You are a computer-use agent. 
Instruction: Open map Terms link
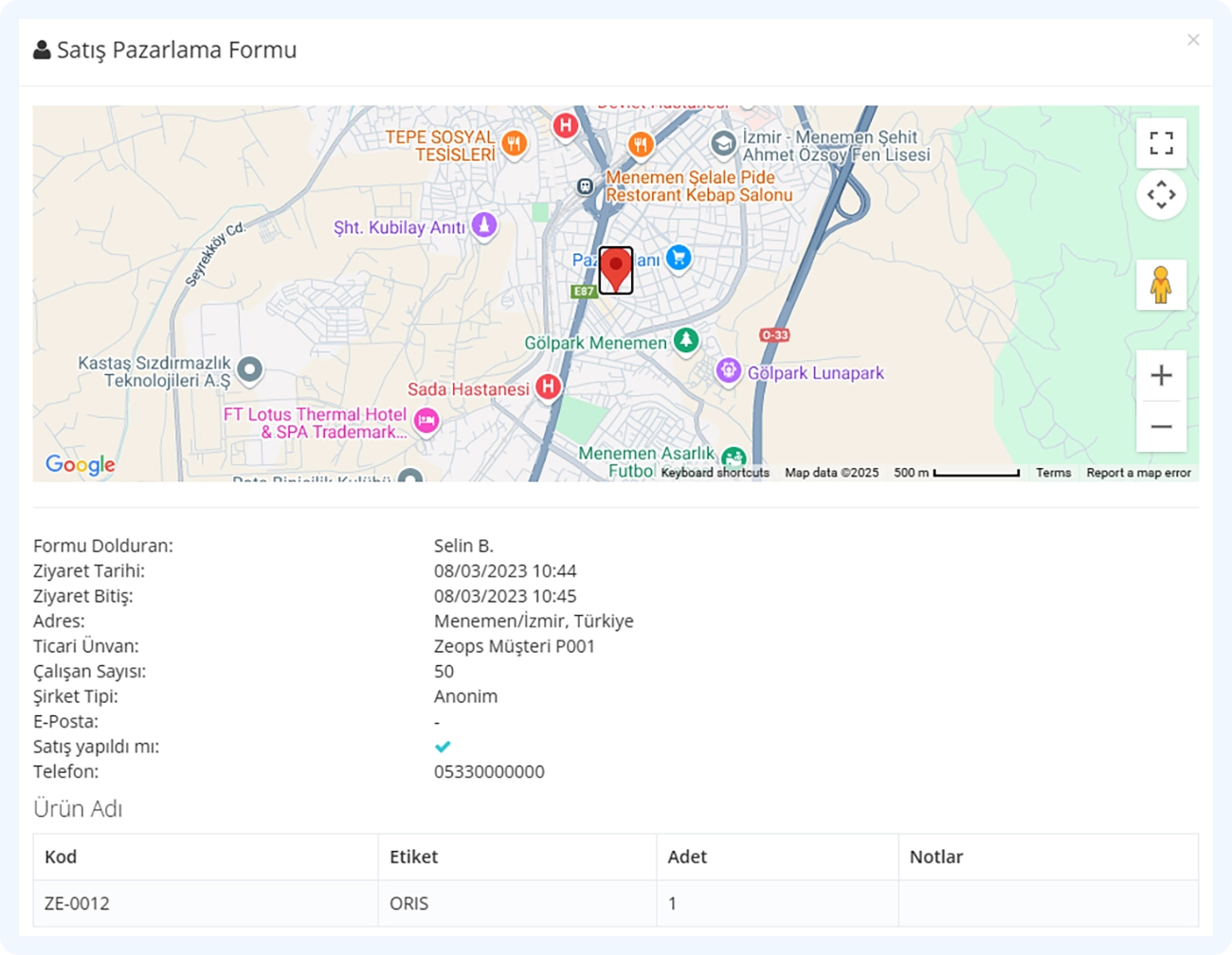[x=1053, y=473]
